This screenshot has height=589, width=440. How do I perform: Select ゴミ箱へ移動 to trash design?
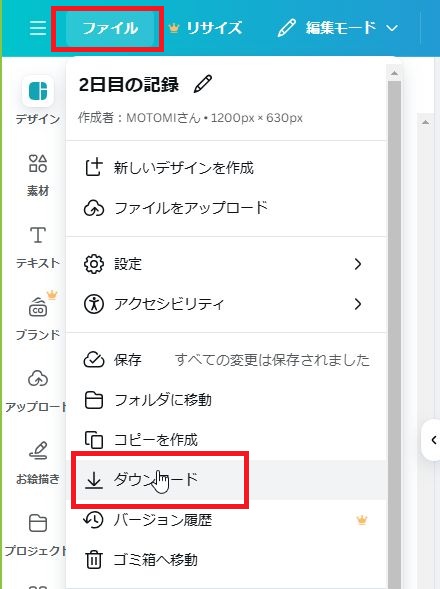pyautogui.click(x=226, y=560)
